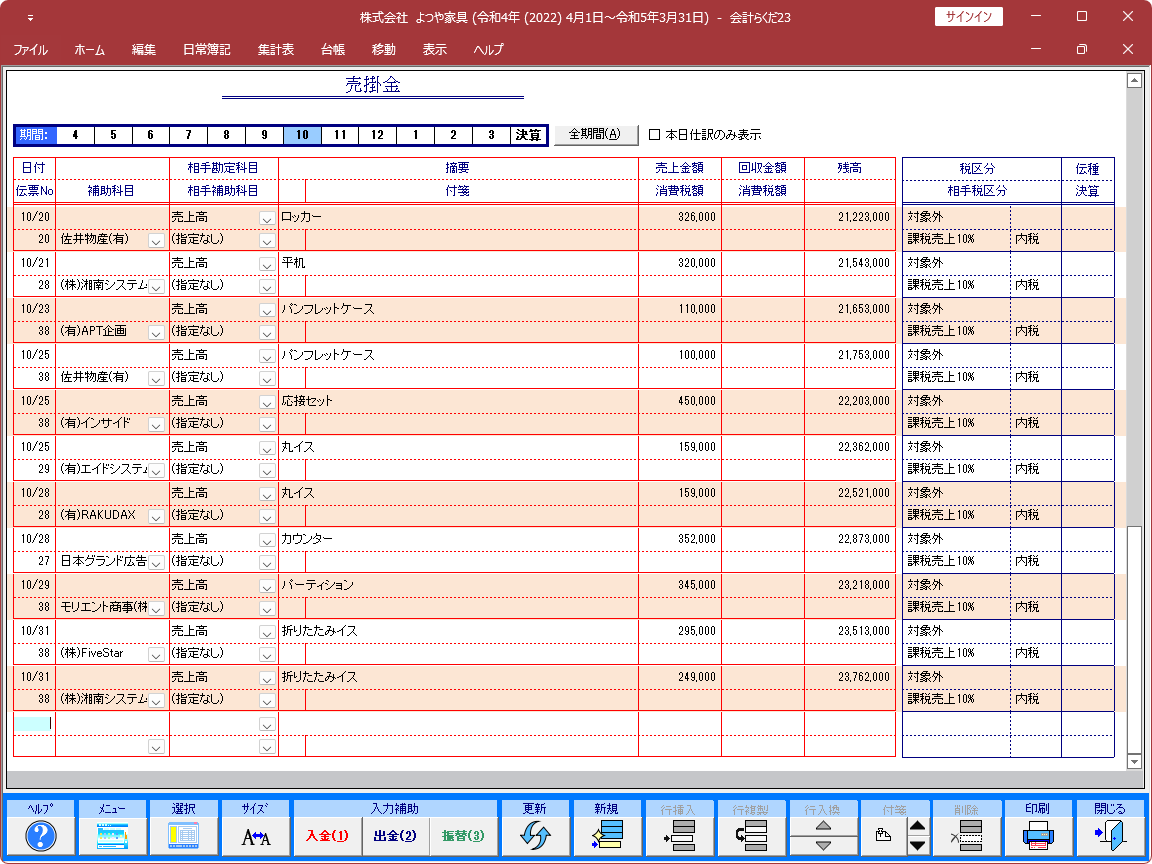Click 摘要 cell reading パーティション

458,586
